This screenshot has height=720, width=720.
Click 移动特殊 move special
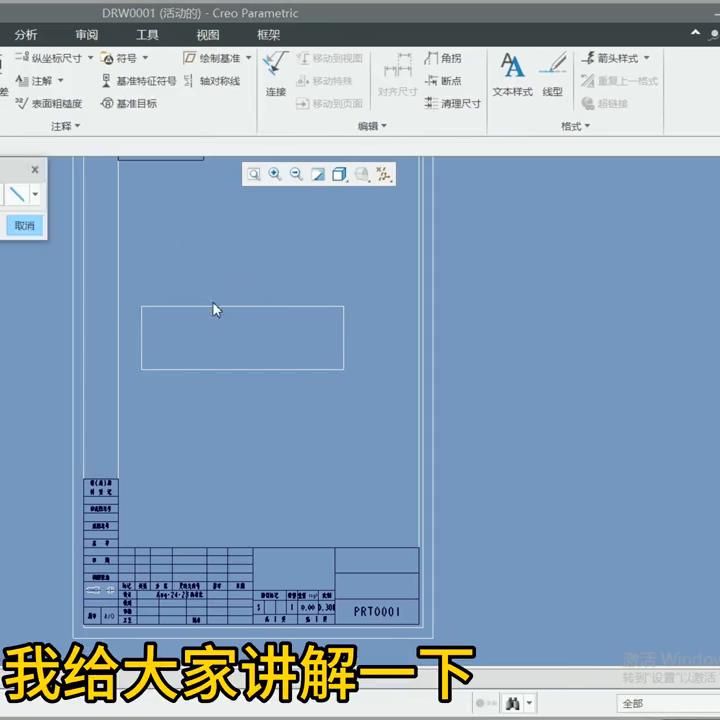coord(324,81)
